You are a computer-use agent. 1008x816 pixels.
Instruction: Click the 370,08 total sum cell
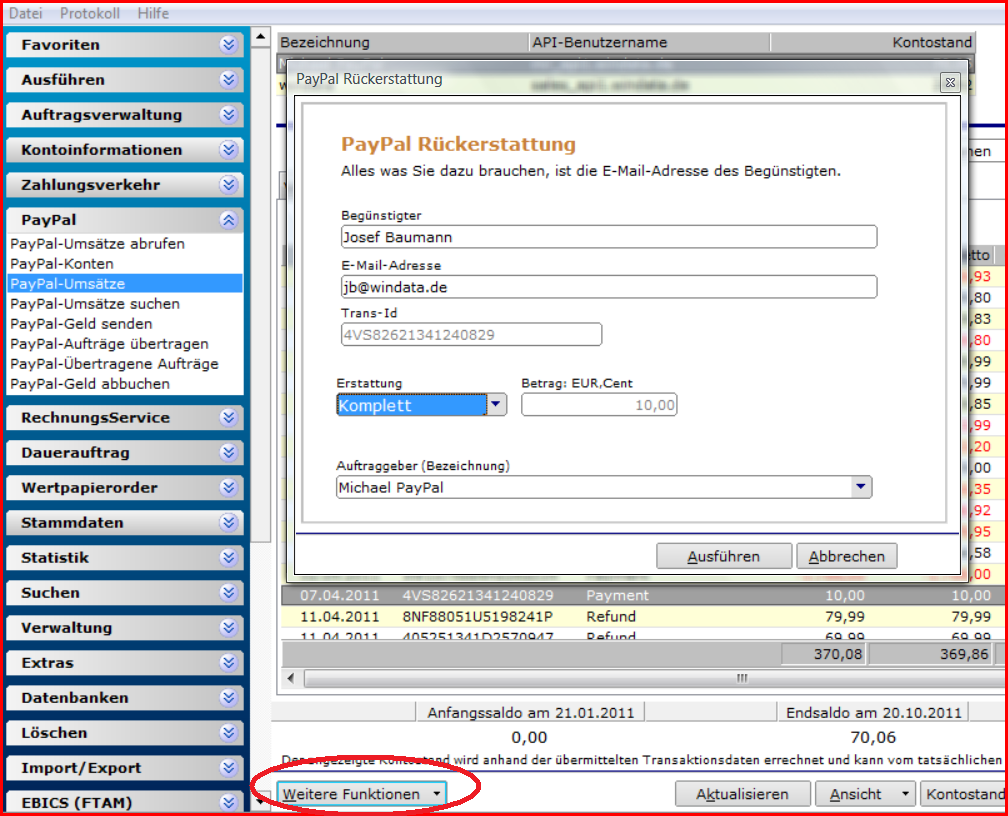[824, 655]
